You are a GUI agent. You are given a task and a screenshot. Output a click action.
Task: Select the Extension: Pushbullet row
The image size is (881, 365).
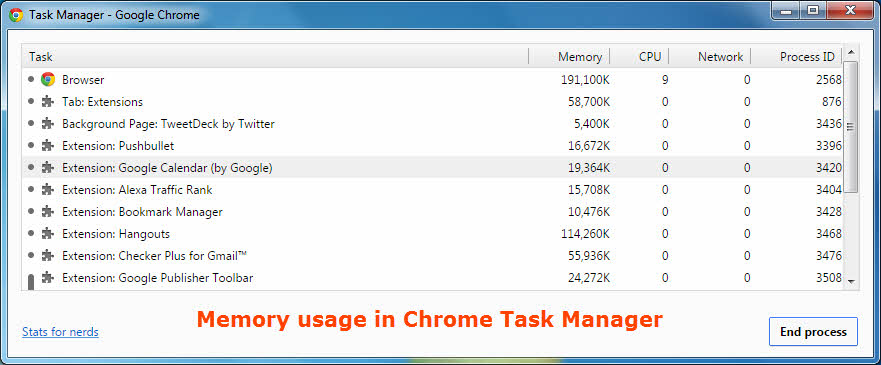[433, 145]
